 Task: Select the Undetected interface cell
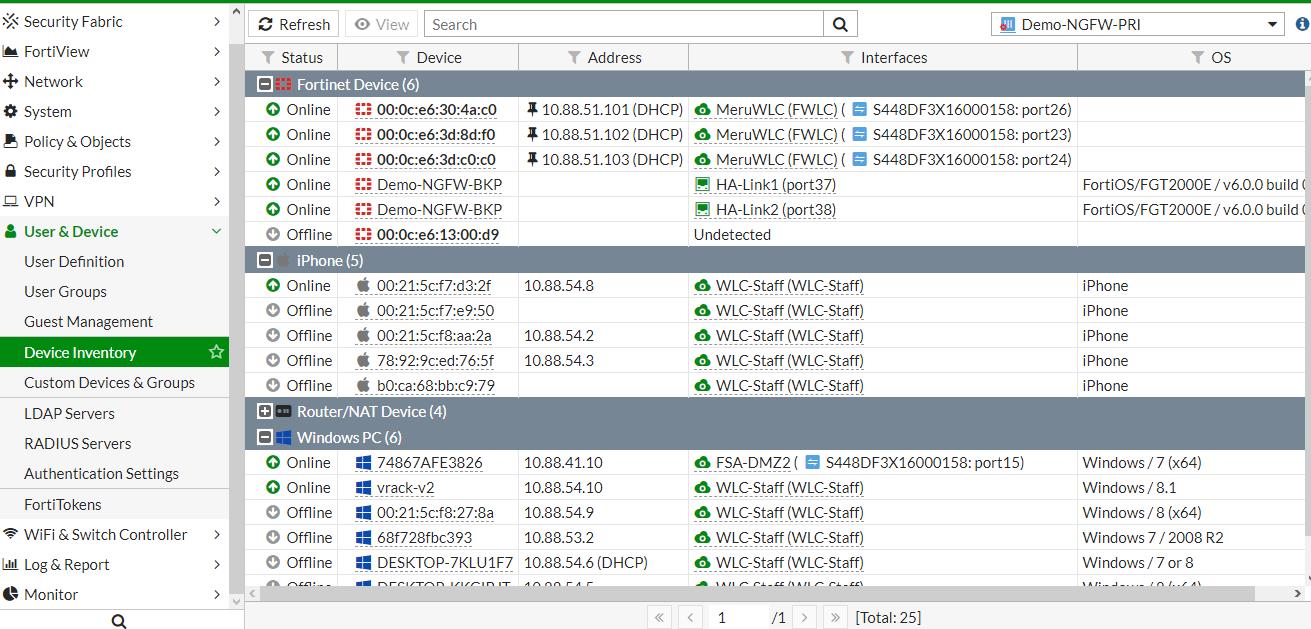coord(882,235)
